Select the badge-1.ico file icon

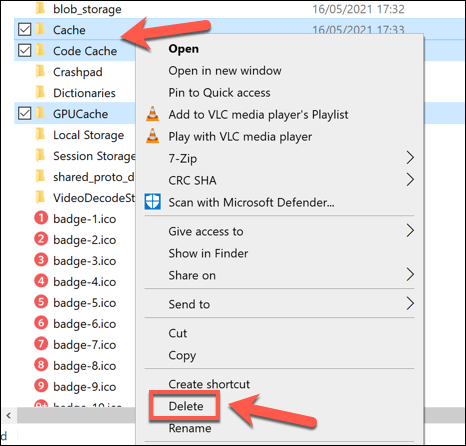coord(41,218)
